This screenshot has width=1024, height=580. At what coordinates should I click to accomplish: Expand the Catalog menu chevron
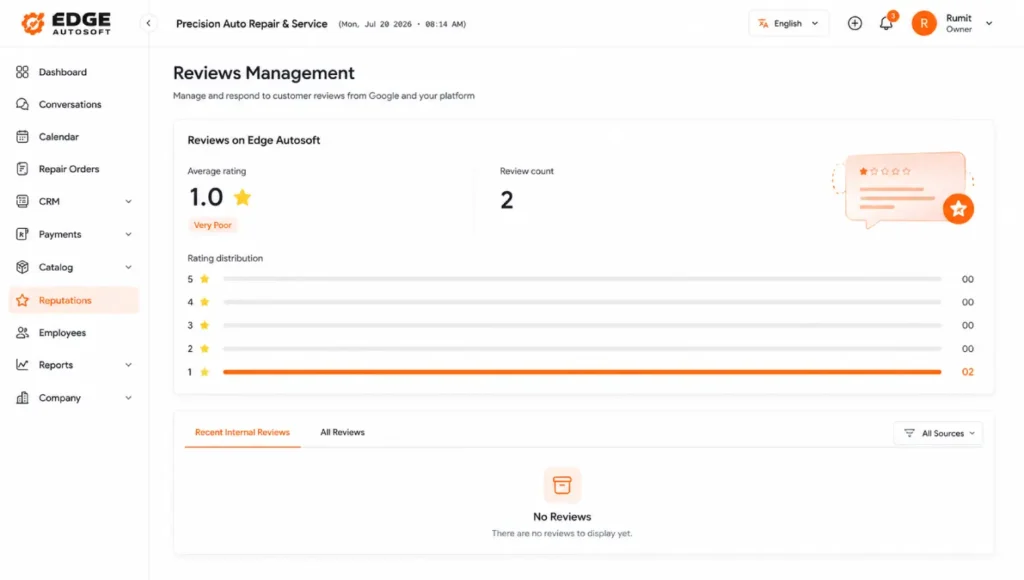pyautogui.click(x=129, y=267)
